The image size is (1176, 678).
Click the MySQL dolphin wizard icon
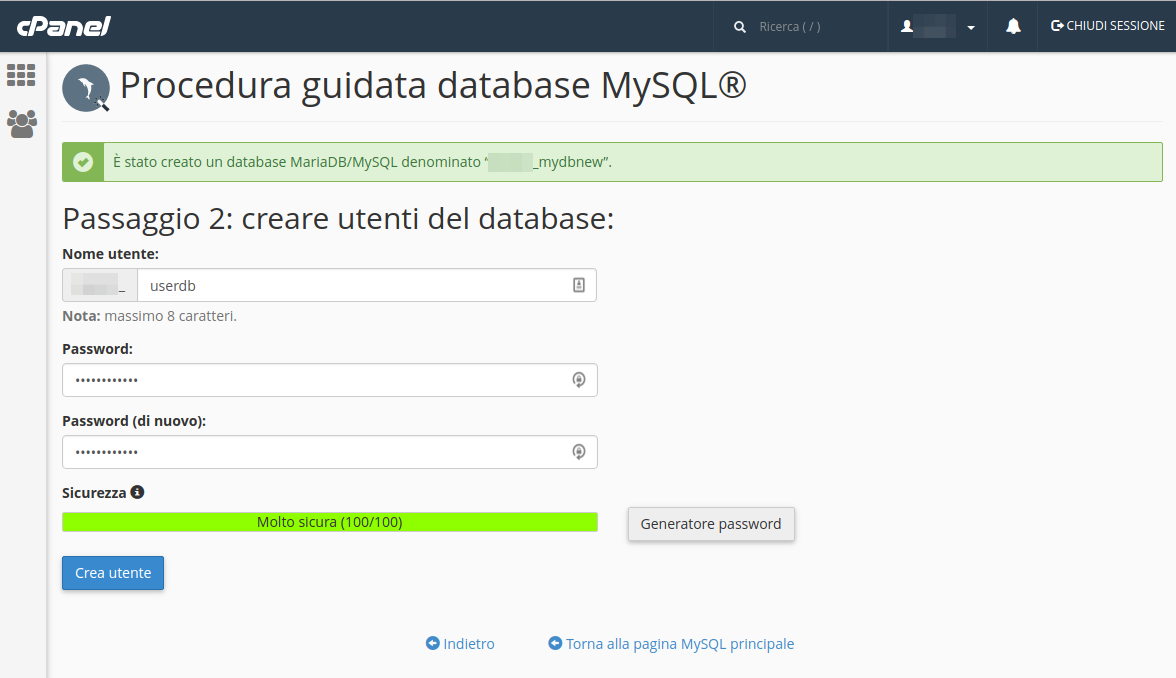pyautogui.click(x=86, y=88)
